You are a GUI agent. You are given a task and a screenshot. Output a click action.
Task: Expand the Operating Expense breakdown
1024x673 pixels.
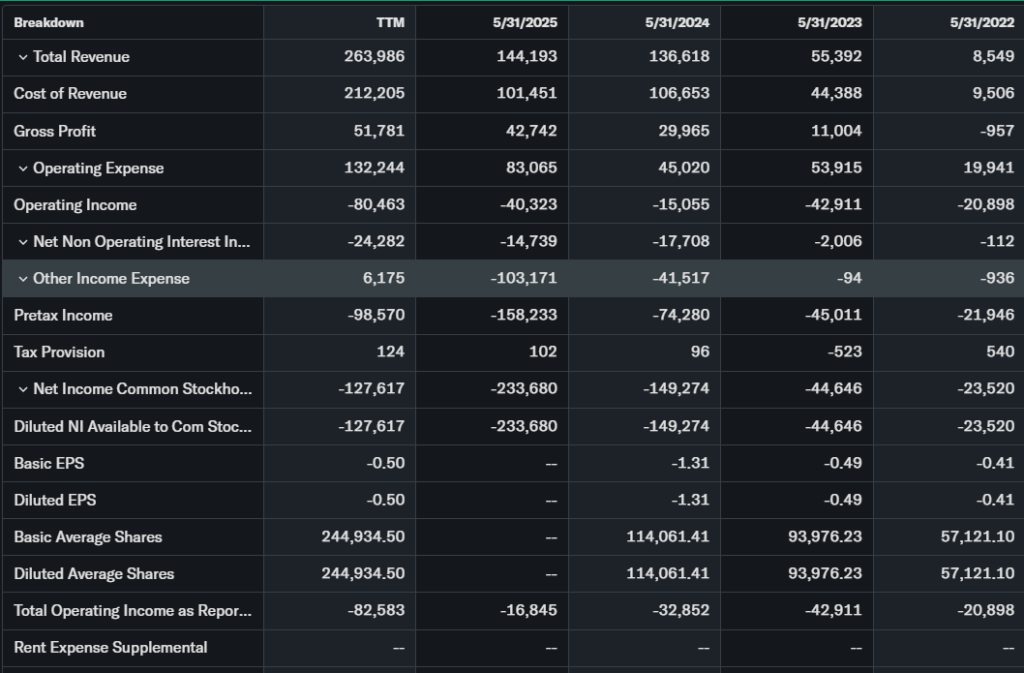pos(23,168)
